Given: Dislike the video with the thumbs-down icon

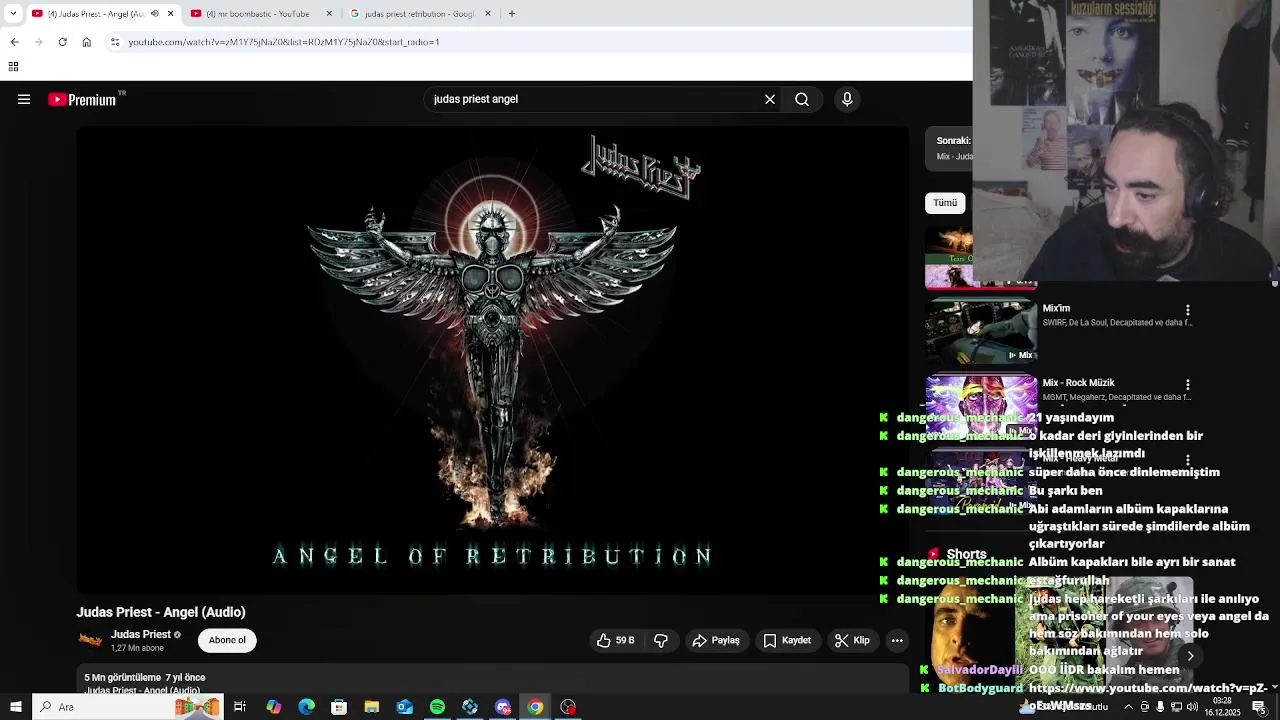Looking at the screenshot, I should (x=661, y=640).
